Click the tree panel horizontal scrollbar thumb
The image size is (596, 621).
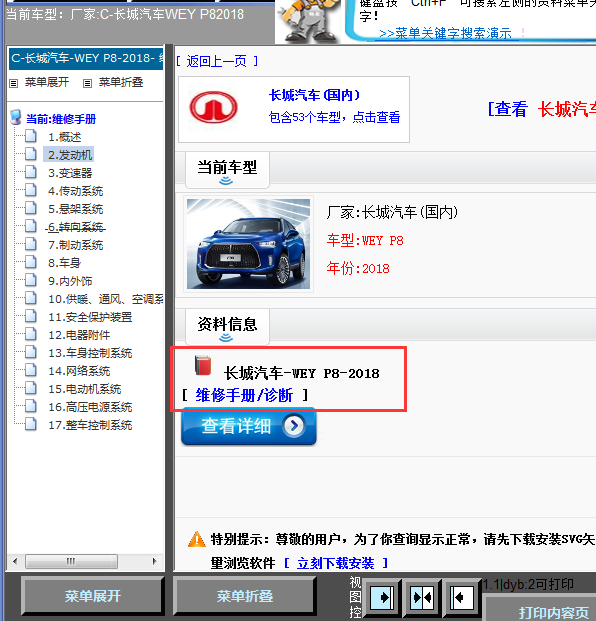click(x=71, y=561)
